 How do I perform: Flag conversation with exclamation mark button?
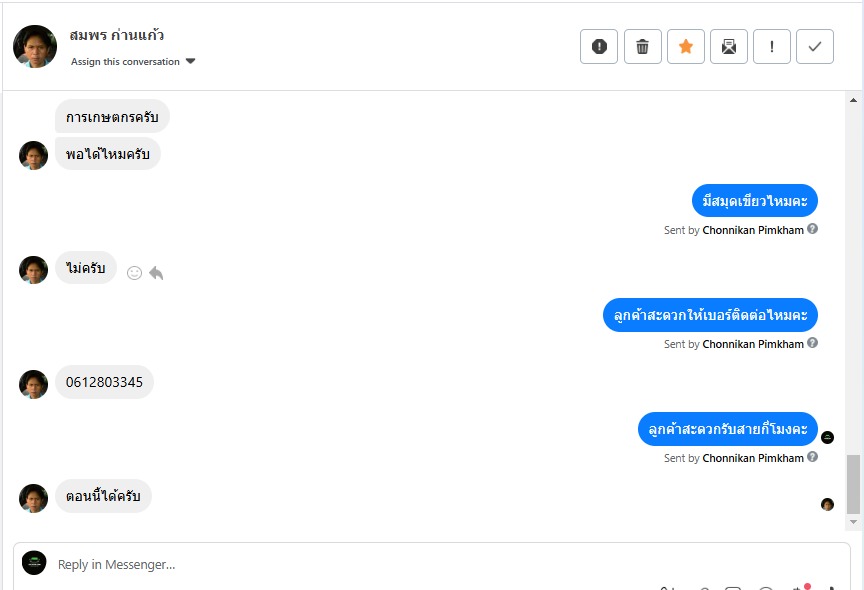(772, 47)
